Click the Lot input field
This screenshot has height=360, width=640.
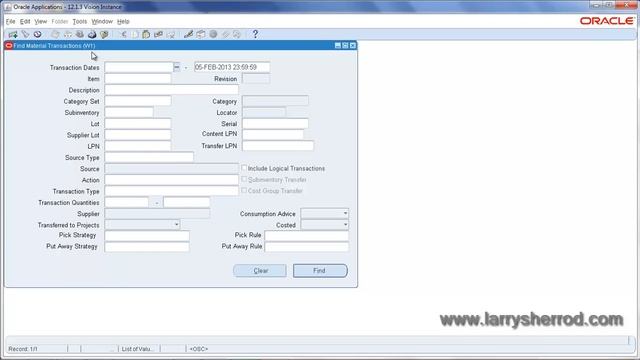click(x=138, y=123)
